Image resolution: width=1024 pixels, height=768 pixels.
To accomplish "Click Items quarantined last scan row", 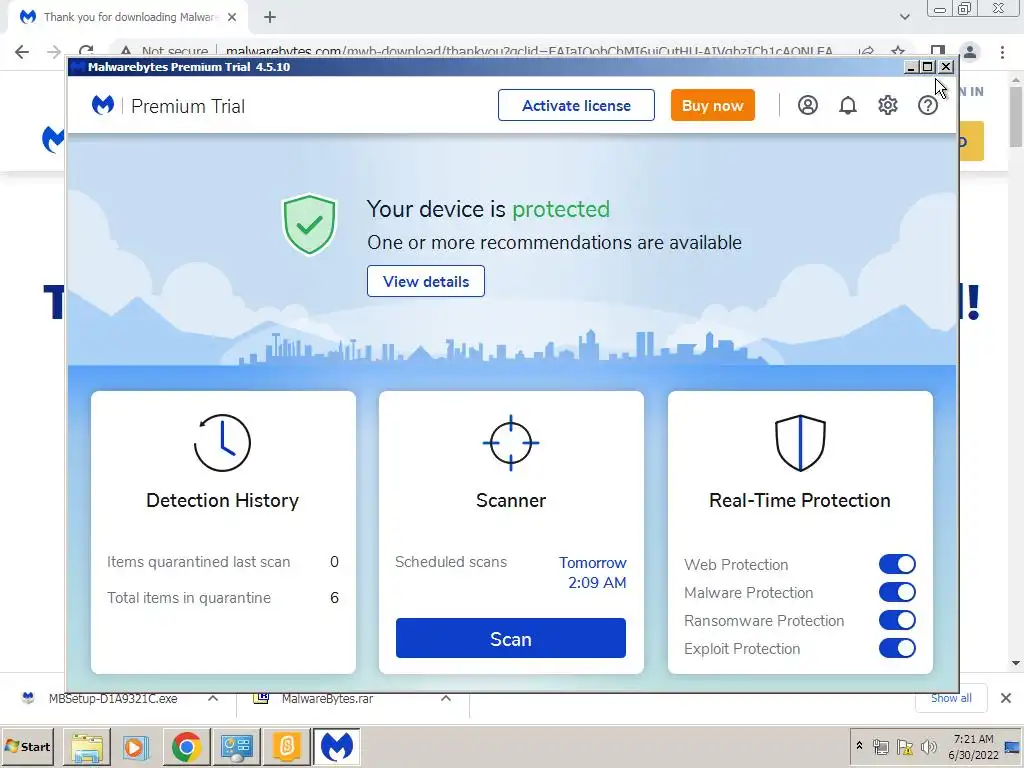I will tap(223, 562).
